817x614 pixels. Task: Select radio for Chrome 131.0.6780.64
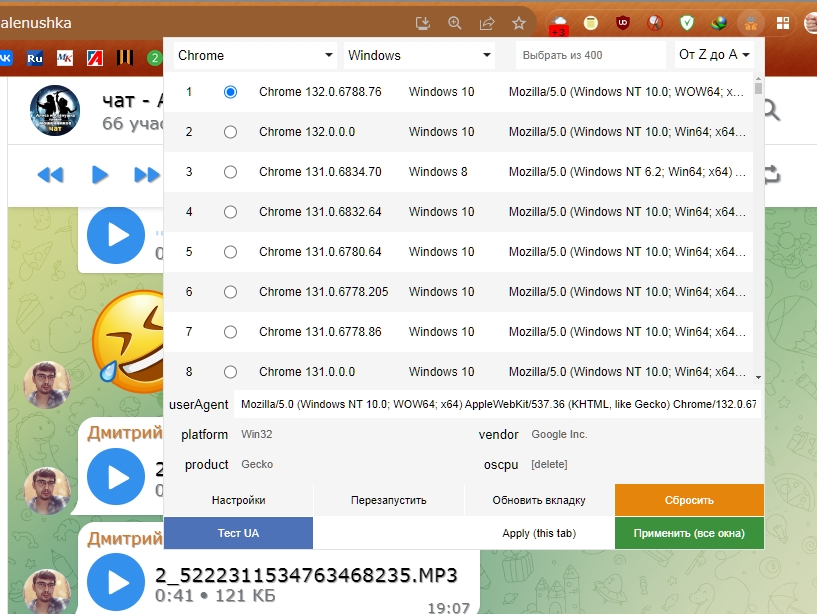(x=230, y=252)
